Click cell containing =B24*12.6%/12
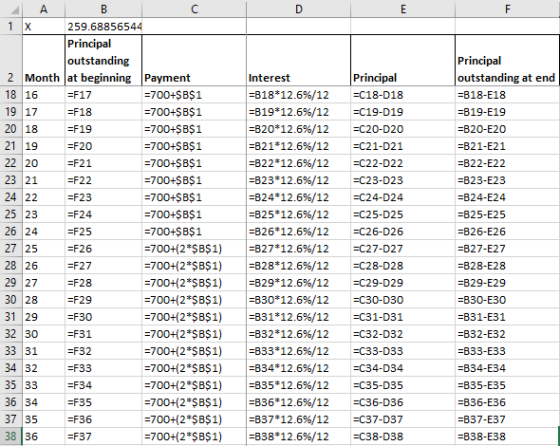The width and height of the screenshot is (560, 446). point(299,197)
